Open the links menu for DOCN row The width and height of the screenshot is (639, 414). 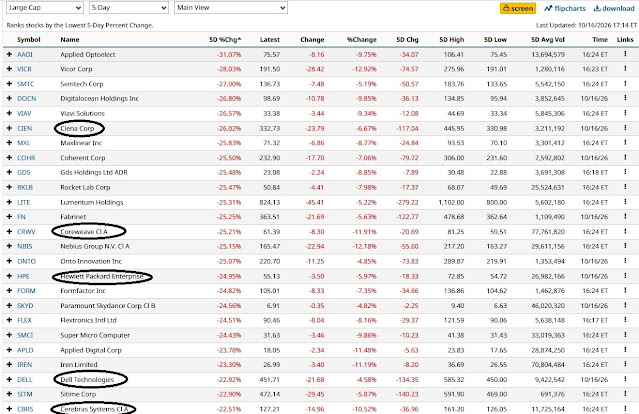625,98
